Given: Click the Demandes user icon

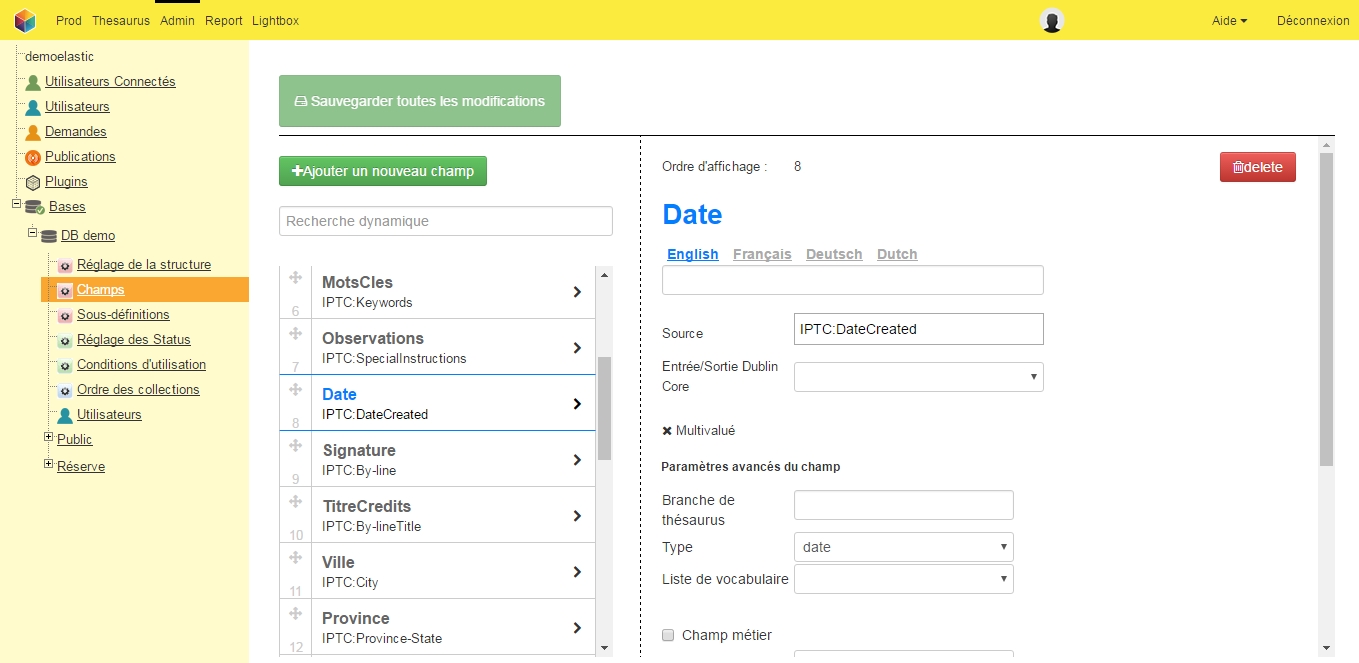Looking at the screenshot, I should [33, 132].
